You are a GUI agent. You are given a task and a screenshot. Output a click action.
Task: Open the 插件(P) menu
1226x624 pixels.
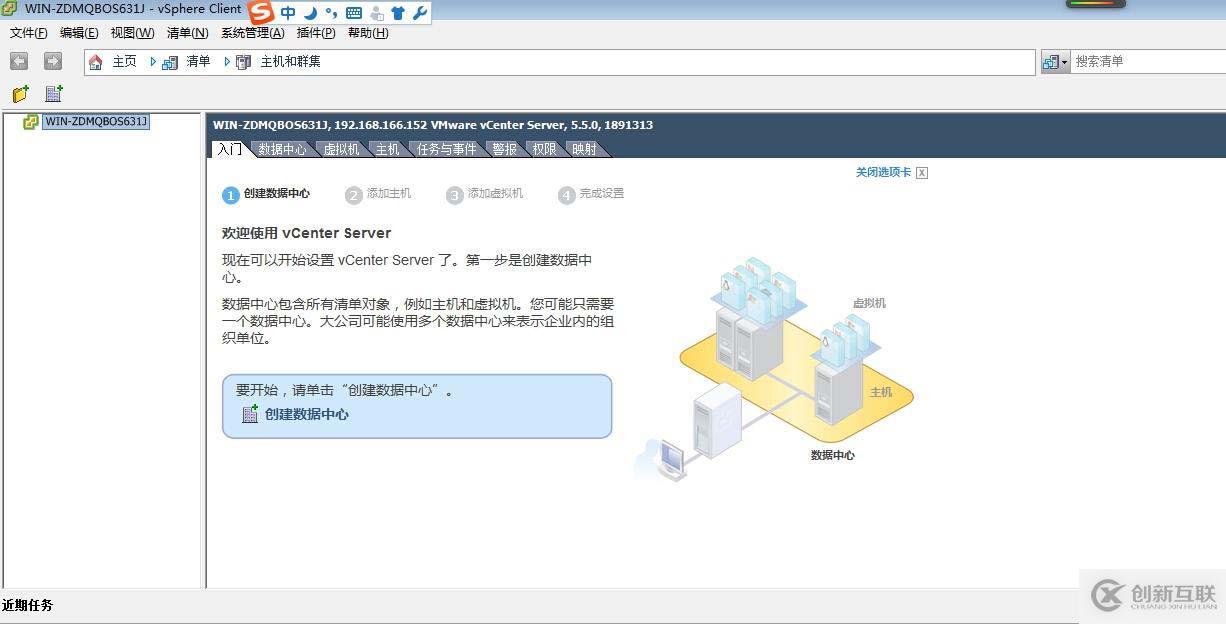tap(316, 33)
